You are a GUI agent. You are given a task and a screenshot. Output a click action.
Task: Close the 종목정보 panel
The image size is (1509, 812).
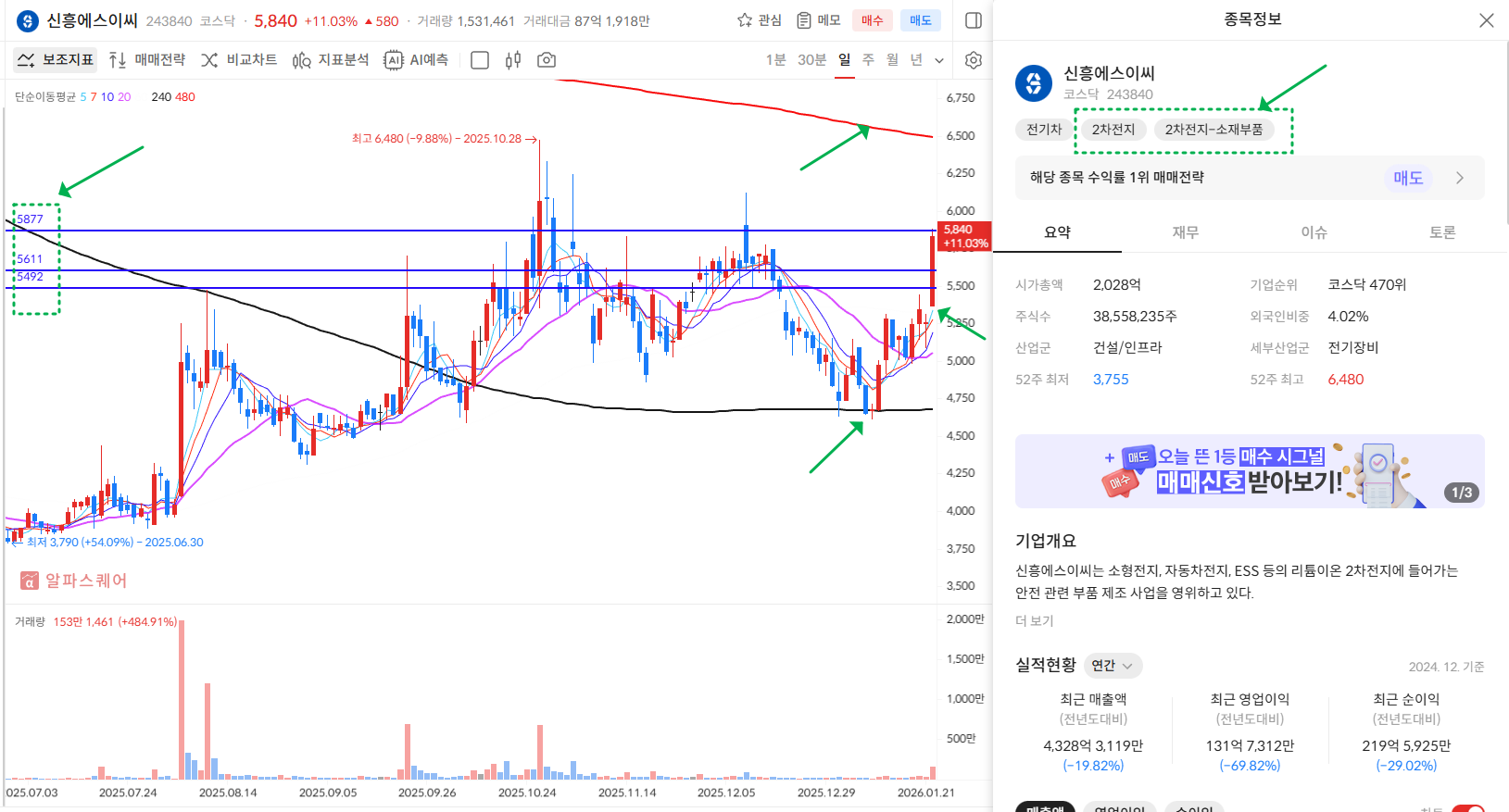[1487, 20]
